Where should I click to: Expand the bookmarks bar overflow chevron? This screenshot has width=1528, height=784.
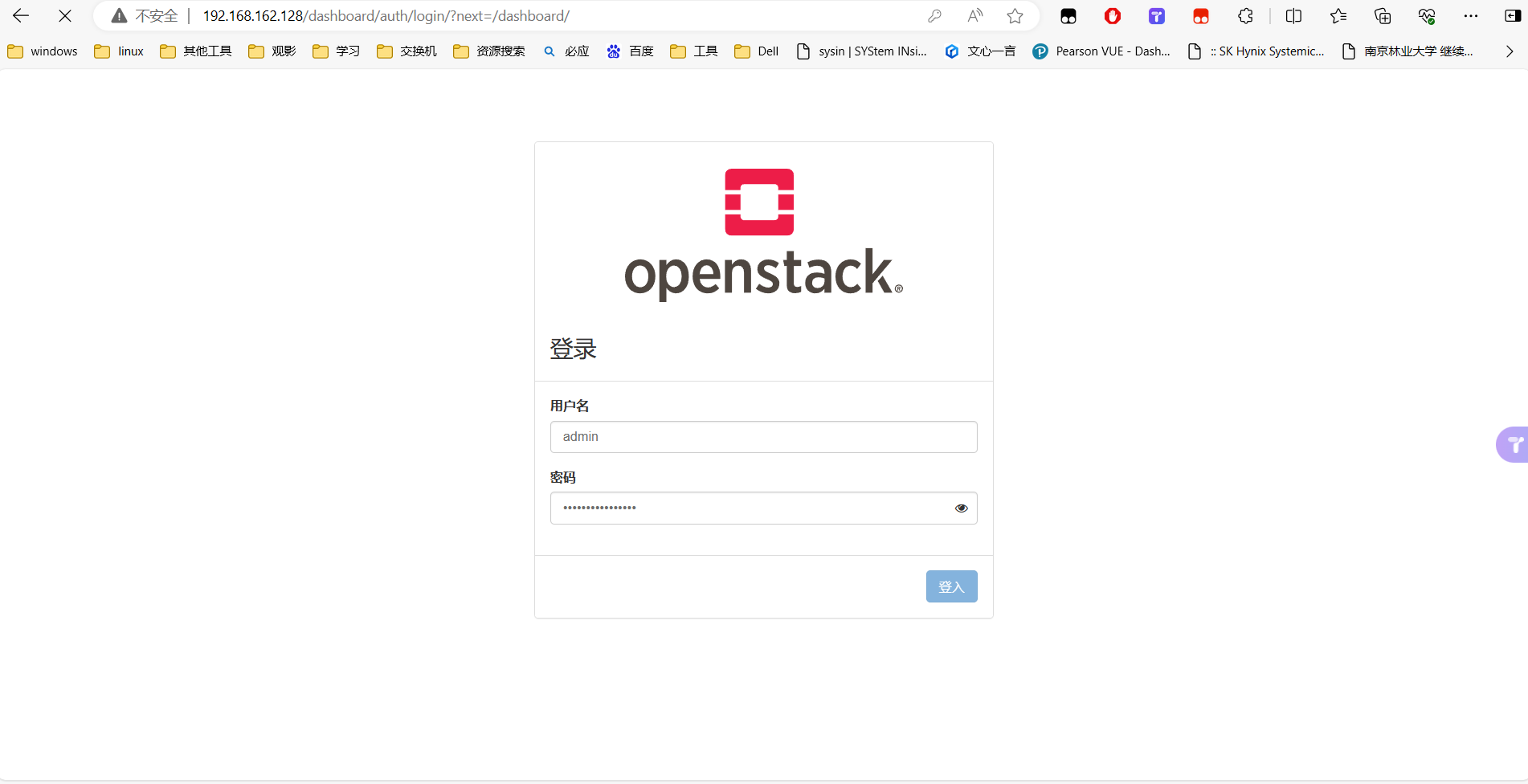1510,51
